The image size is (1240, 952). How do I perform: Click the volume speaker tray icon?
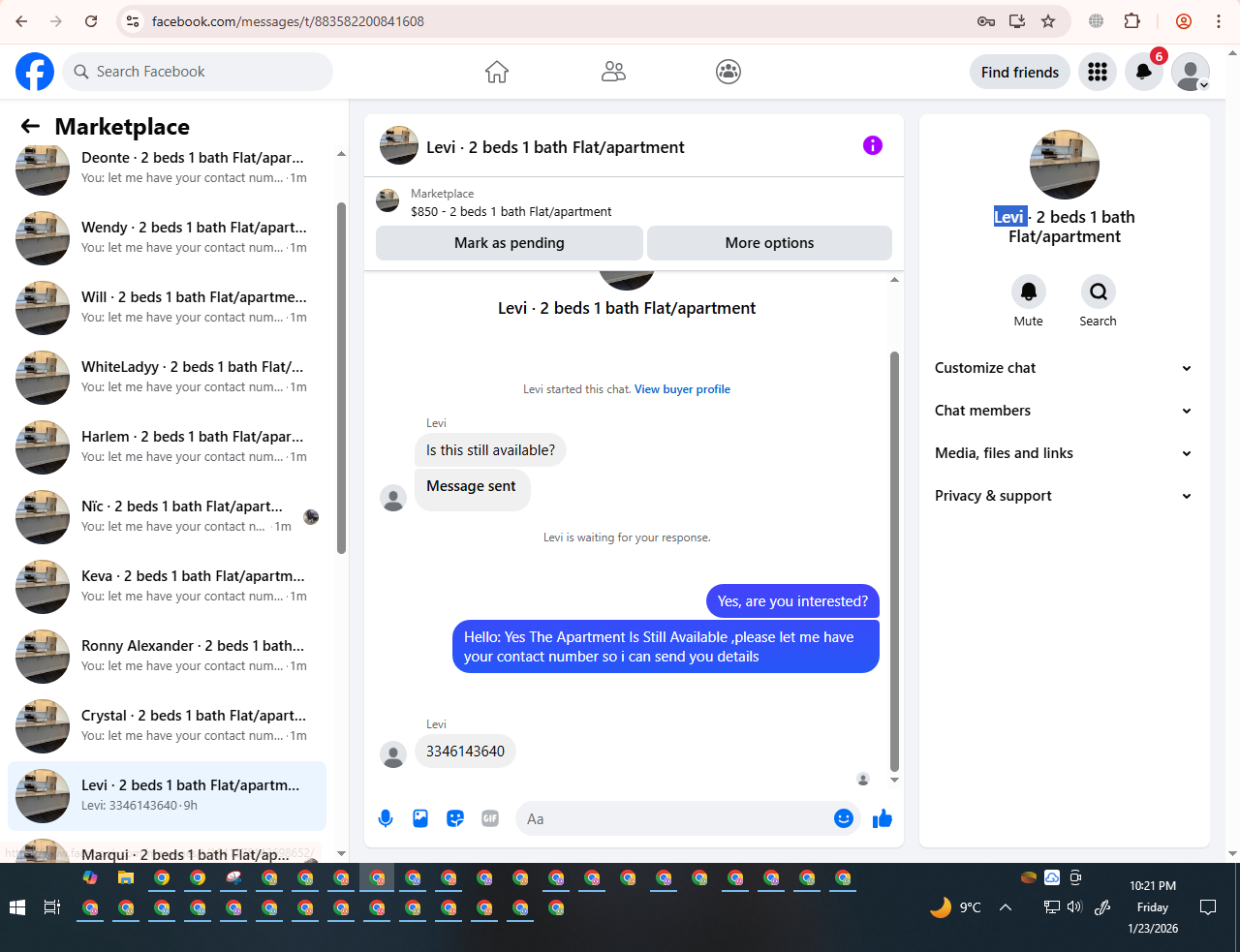(x=1074, y=907)
